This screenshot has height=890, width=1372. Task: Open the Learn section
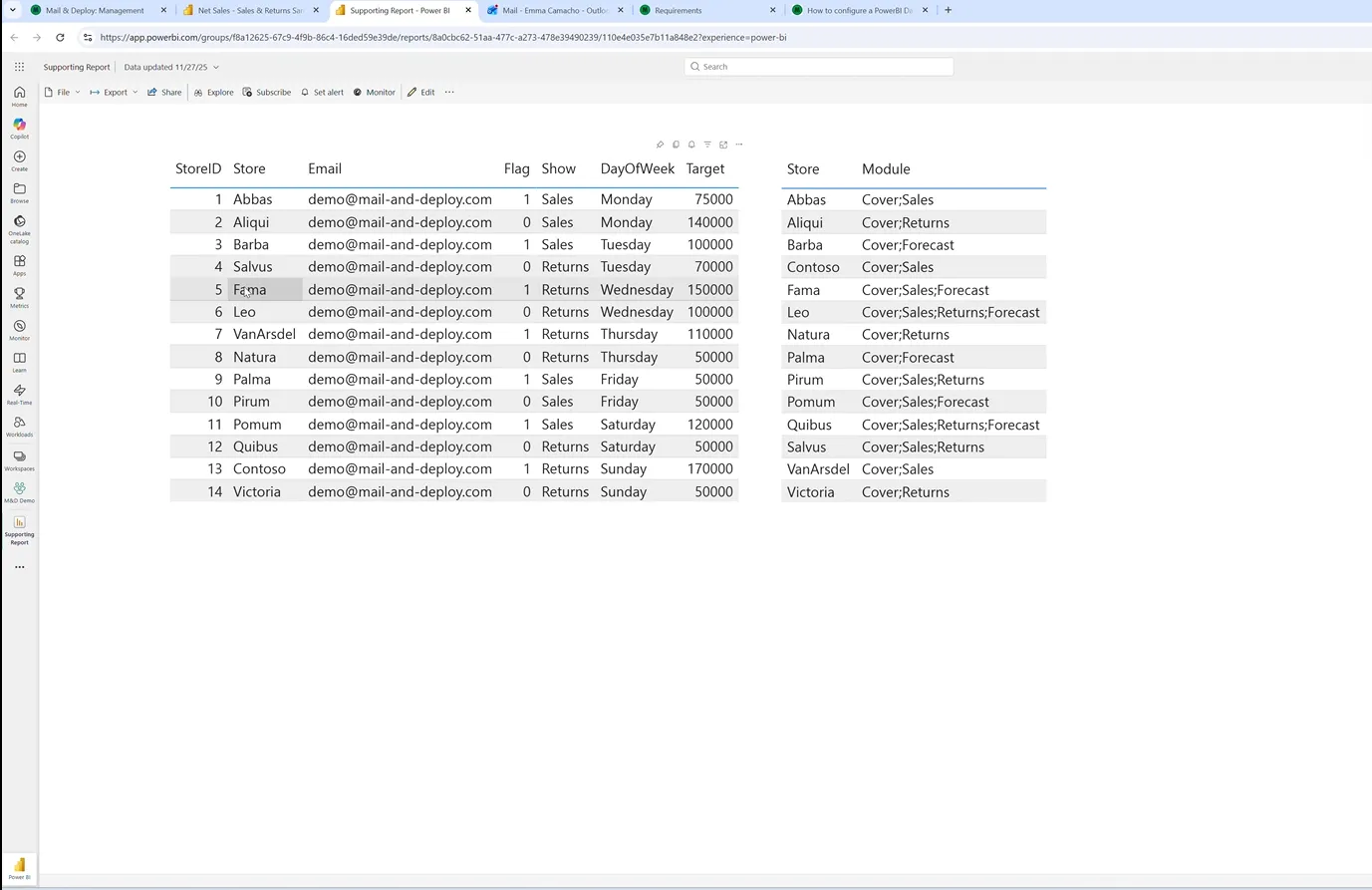coord(19,362)
